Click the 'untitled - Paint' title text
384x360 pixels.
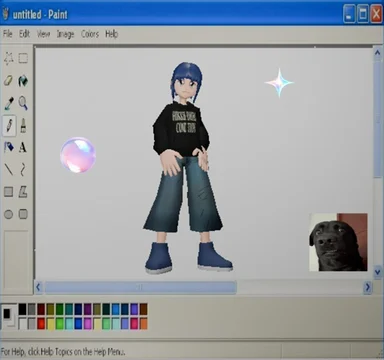[40, 14]
